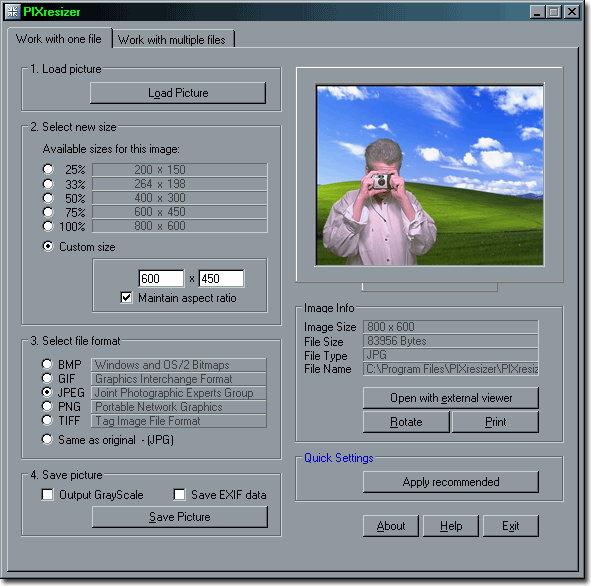Click the Save Picture button
The image size is (591, 586).
tap(180, 517)
